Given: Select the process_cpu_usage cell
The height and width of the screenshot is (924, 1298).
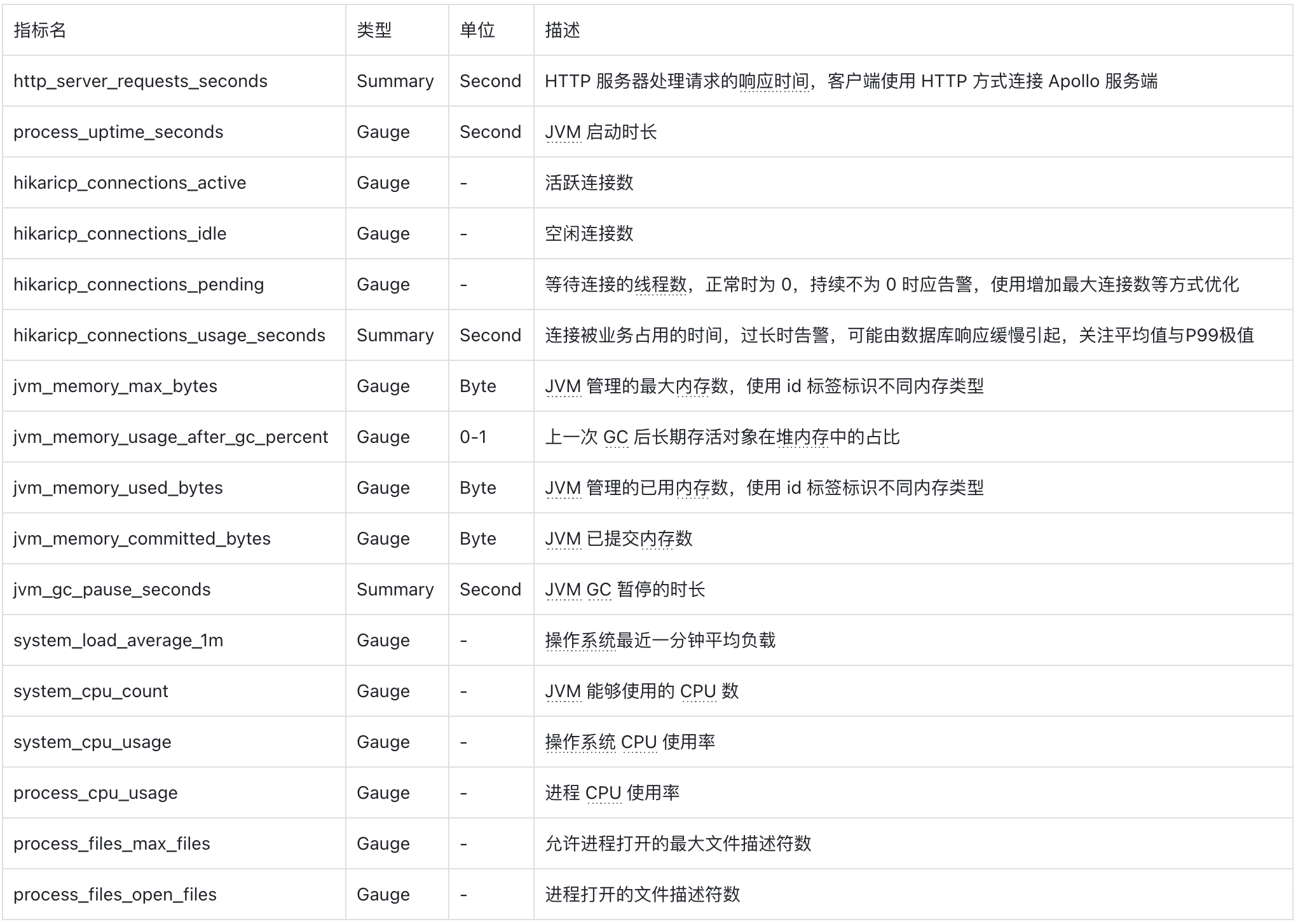Looking at the screenshot, I should coord(95,793).
